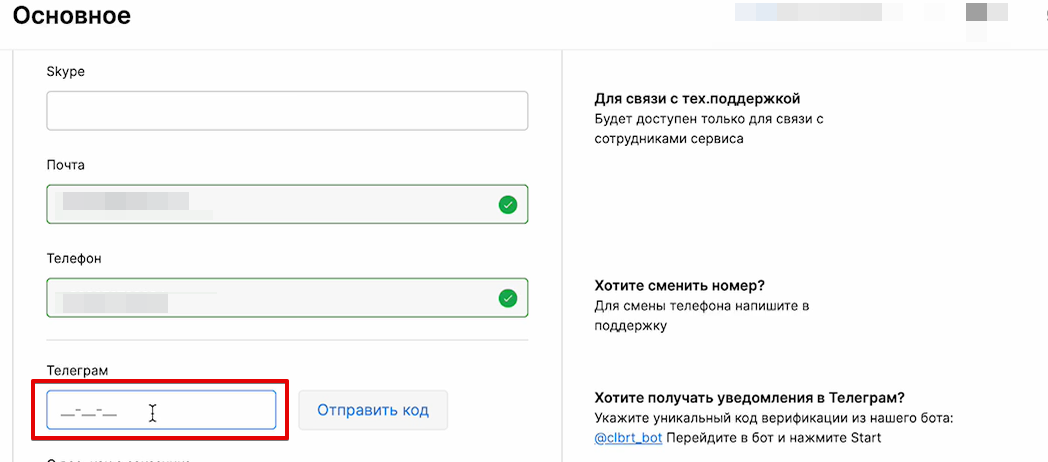
Task: Click heading Хотите сменить номер?
Action: pos(679,285)
